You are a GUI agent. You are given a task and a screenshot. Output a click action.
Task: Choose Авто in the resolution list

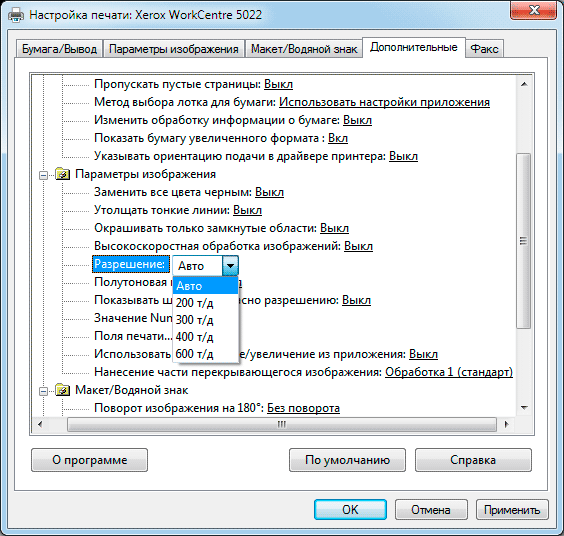[205, 286]
